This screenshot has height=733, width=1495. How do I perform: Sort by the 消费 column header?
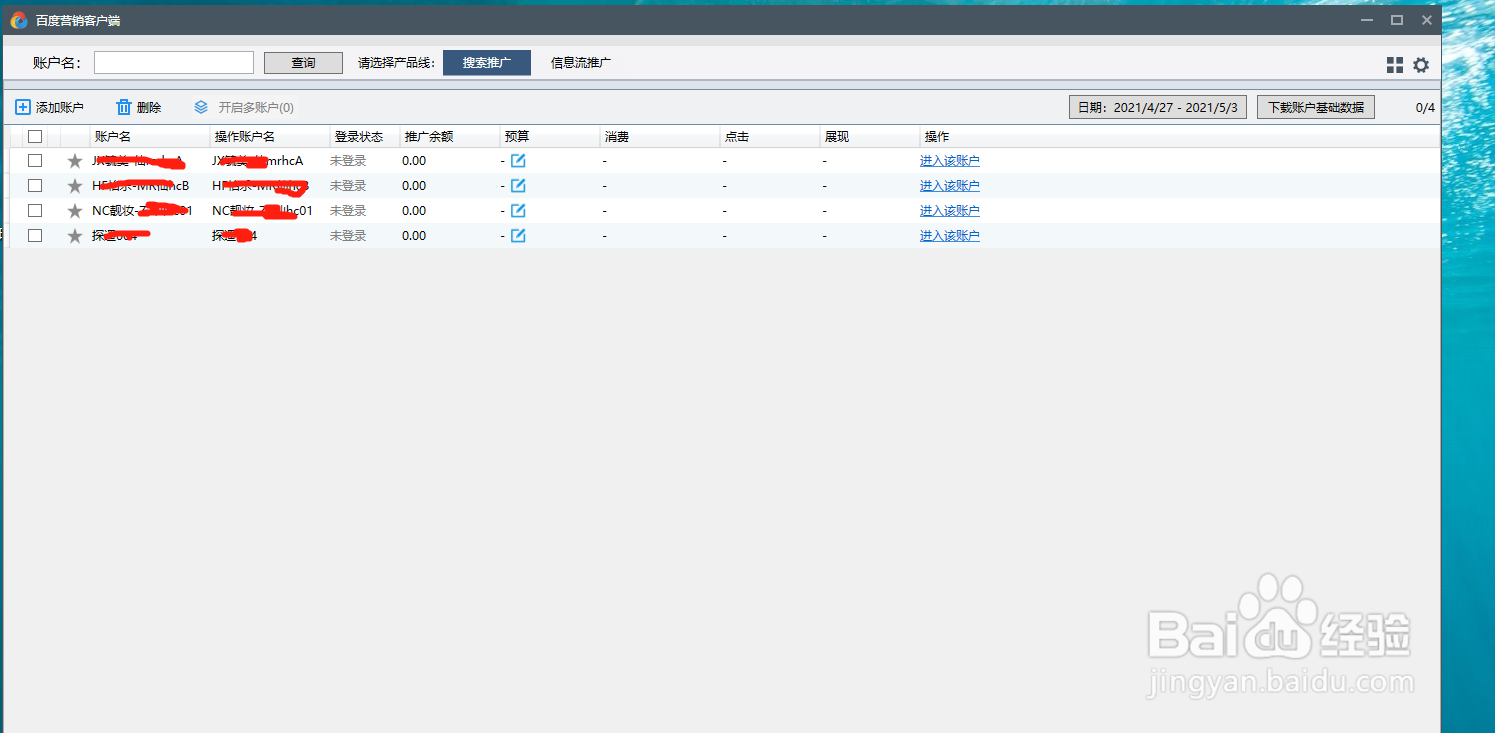[660, 136]
